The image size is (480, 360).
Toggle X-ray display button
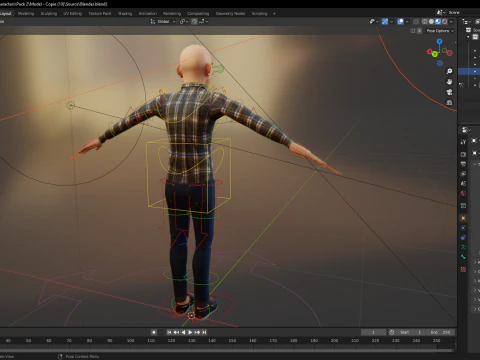(x=416, y=22)
